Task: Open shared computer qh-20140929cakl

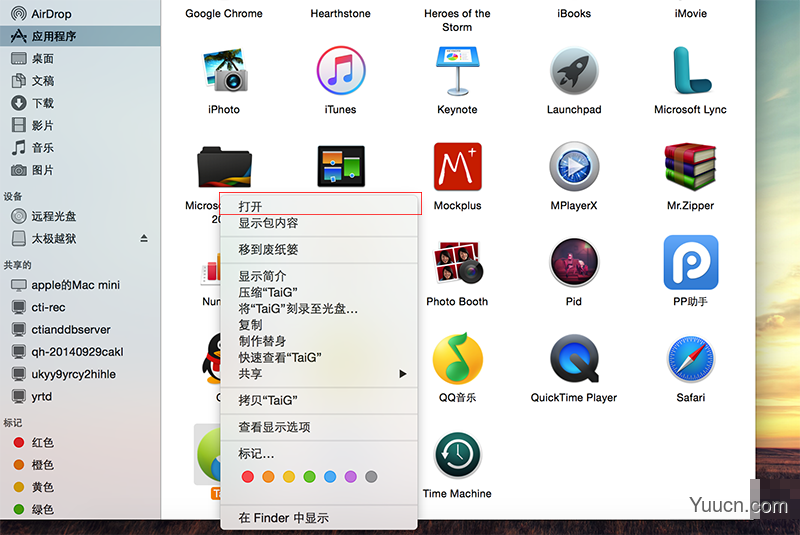Action: (80, 352)
